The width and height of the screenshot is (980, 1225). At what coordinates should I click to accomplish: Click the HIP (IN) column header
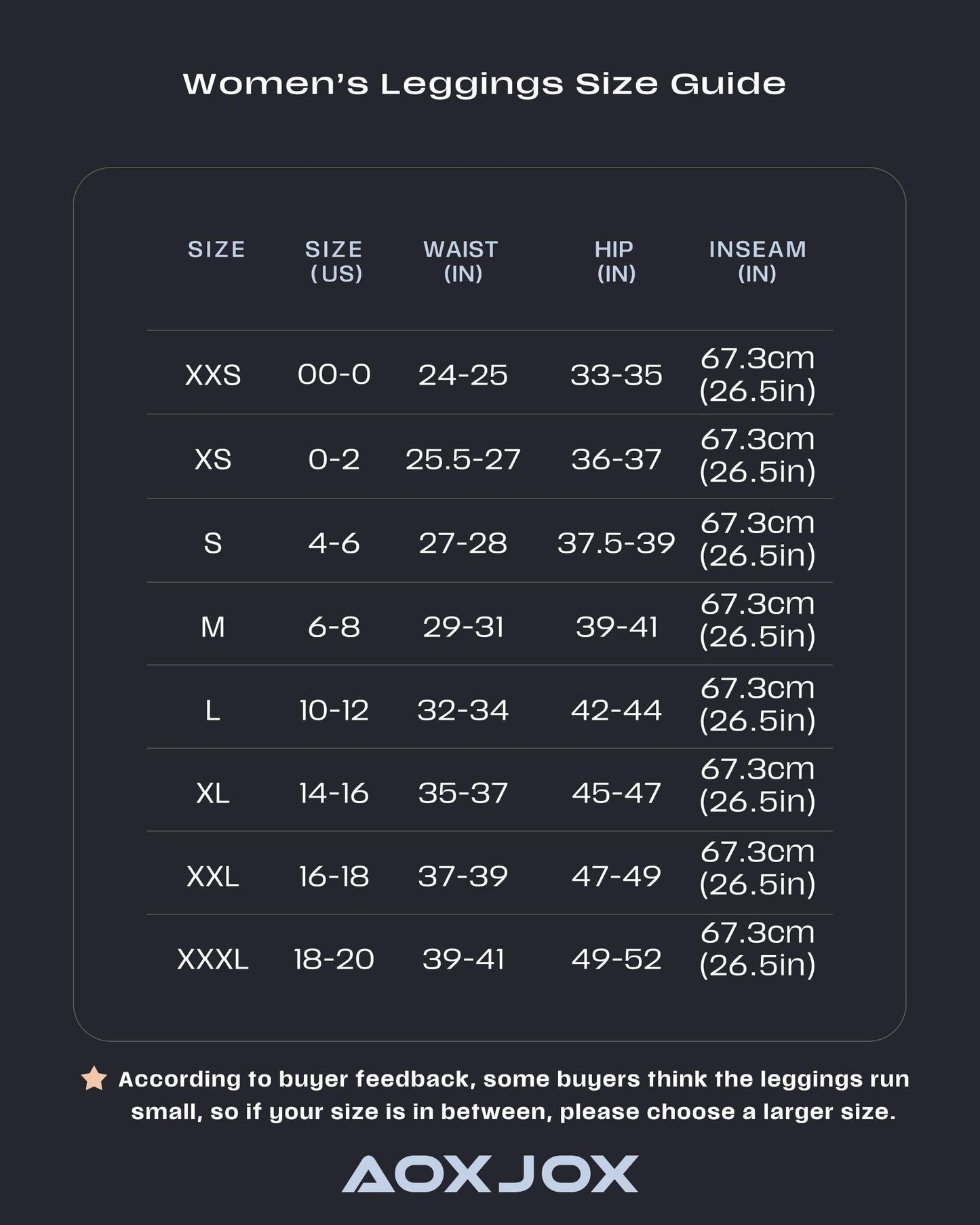tap(615, 261)
